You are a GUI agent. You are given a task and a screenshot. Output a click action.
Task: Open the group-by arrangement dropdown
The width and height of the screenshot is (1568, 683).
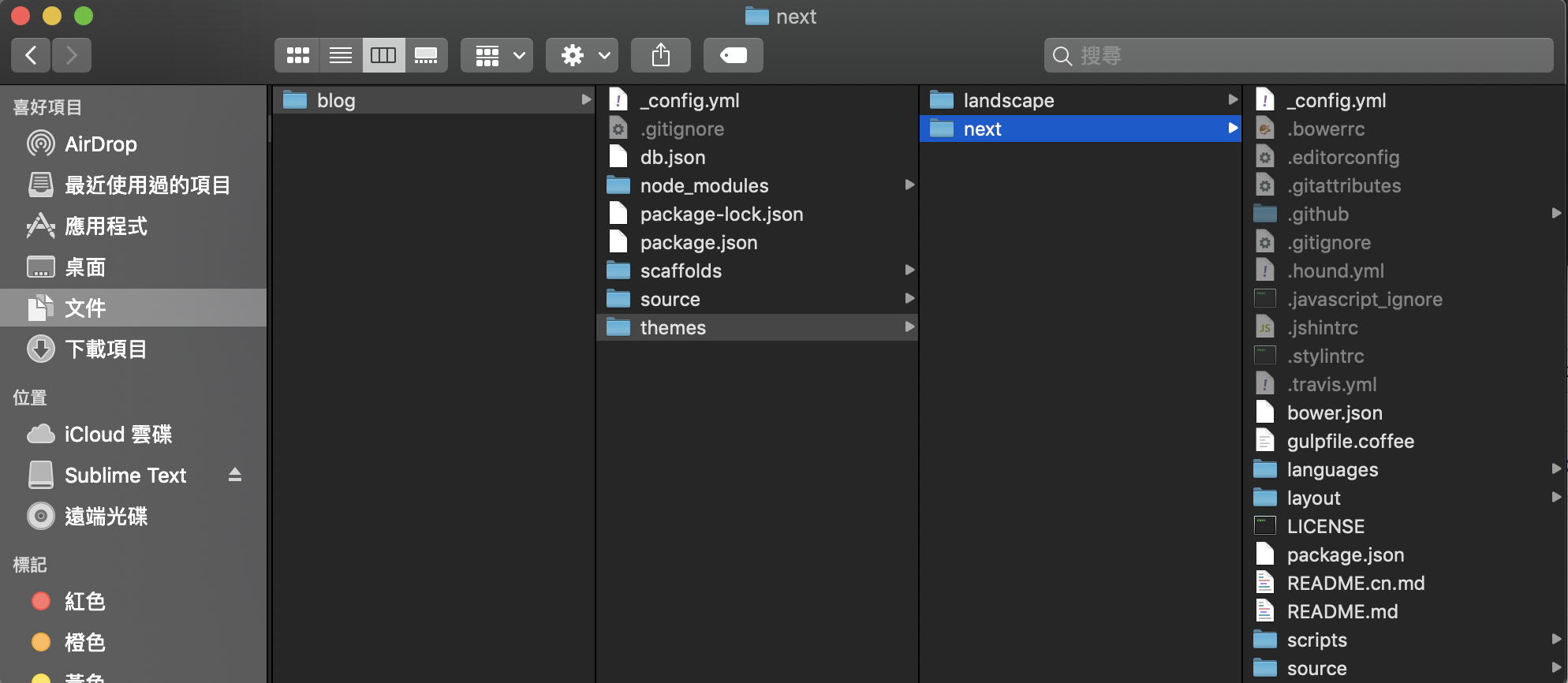[x=497, y=55]
